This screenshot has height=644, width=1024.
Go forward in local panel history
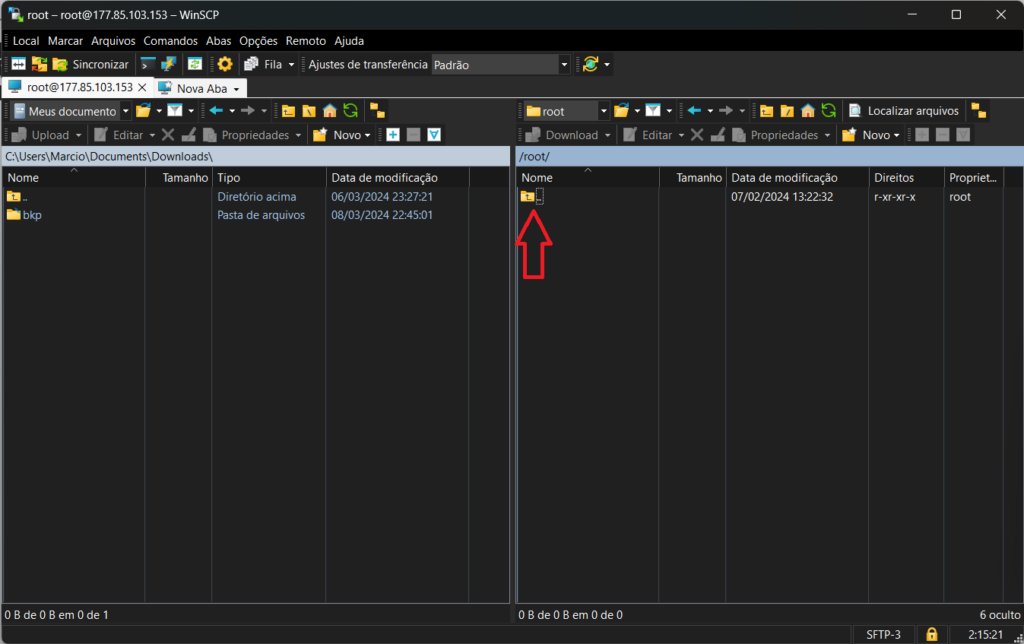(x=248, y=111)
